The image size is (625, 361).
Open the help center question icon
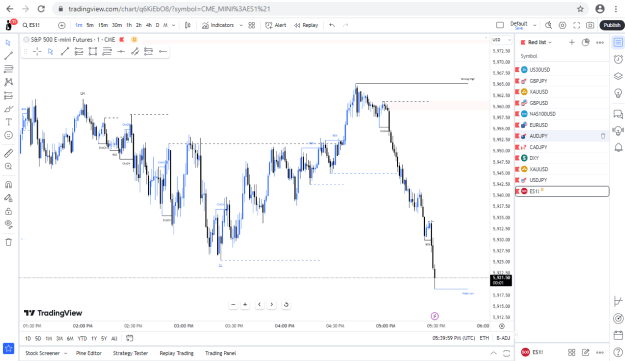pos(618,352)
